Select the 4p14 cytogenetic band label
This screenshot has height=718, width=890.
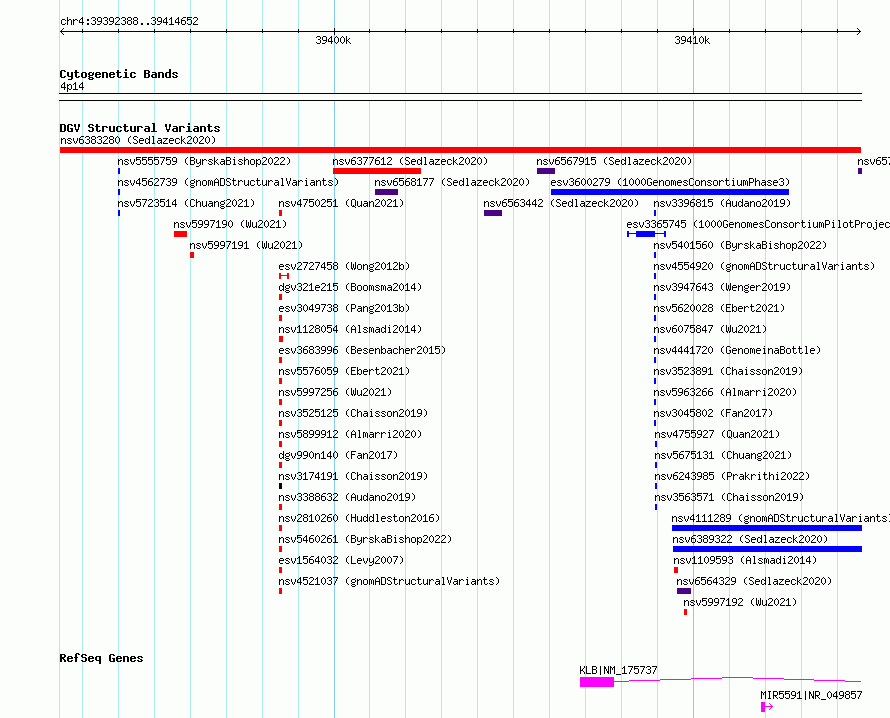click(x=72, y=86)
